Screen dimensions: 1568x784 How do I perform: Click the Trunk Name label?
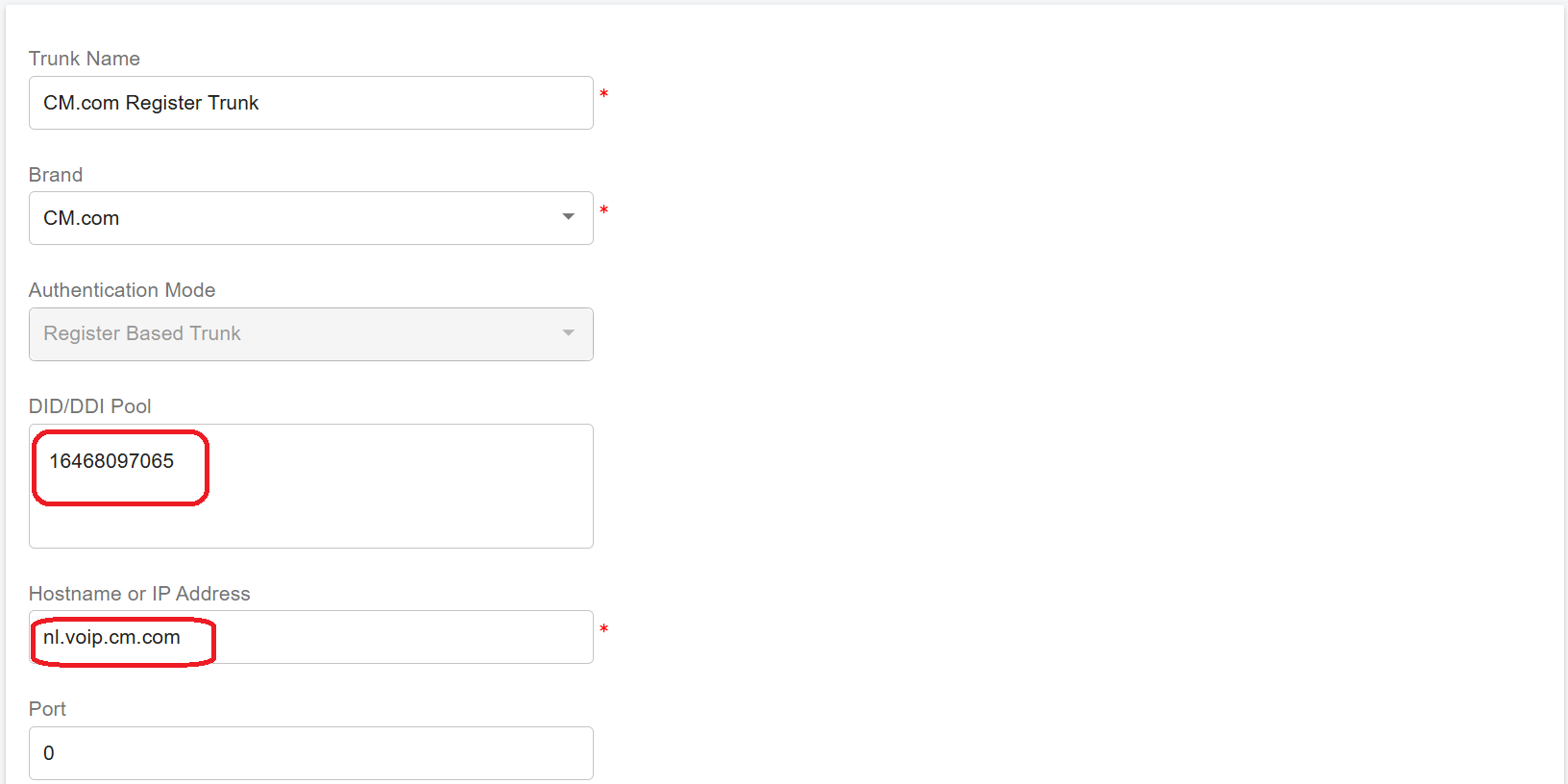[85, 59]
